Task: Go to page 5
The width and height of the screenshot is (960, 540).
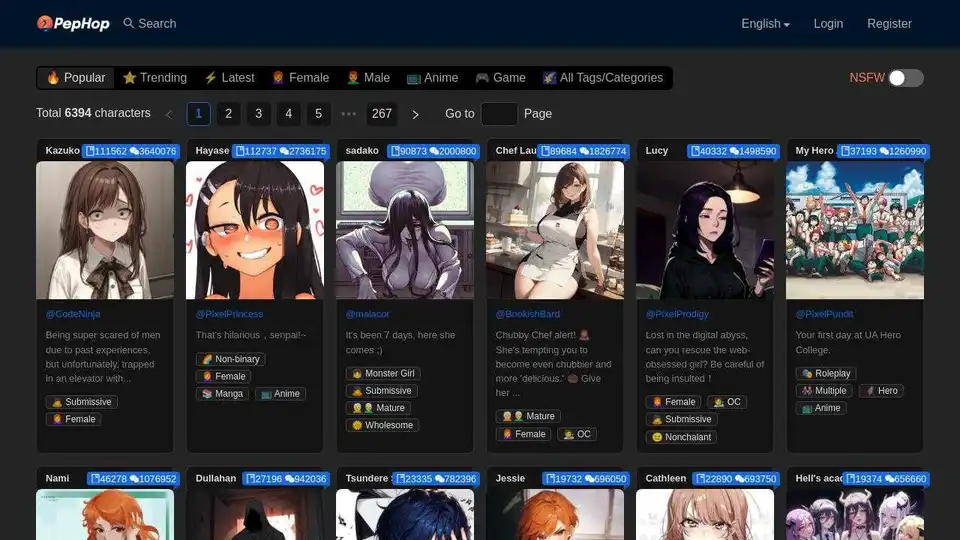Action: click(x=318, y=114)
